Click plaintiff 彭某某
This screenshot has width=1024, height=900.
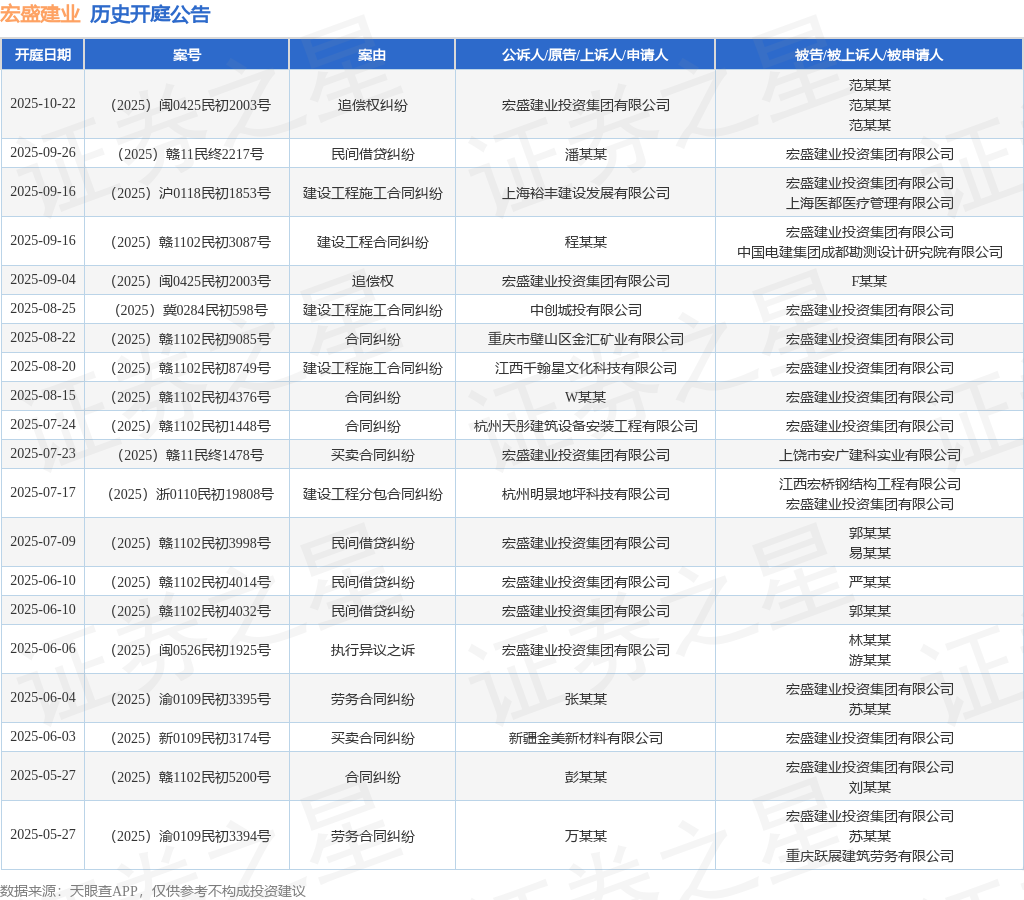(586, 777)
